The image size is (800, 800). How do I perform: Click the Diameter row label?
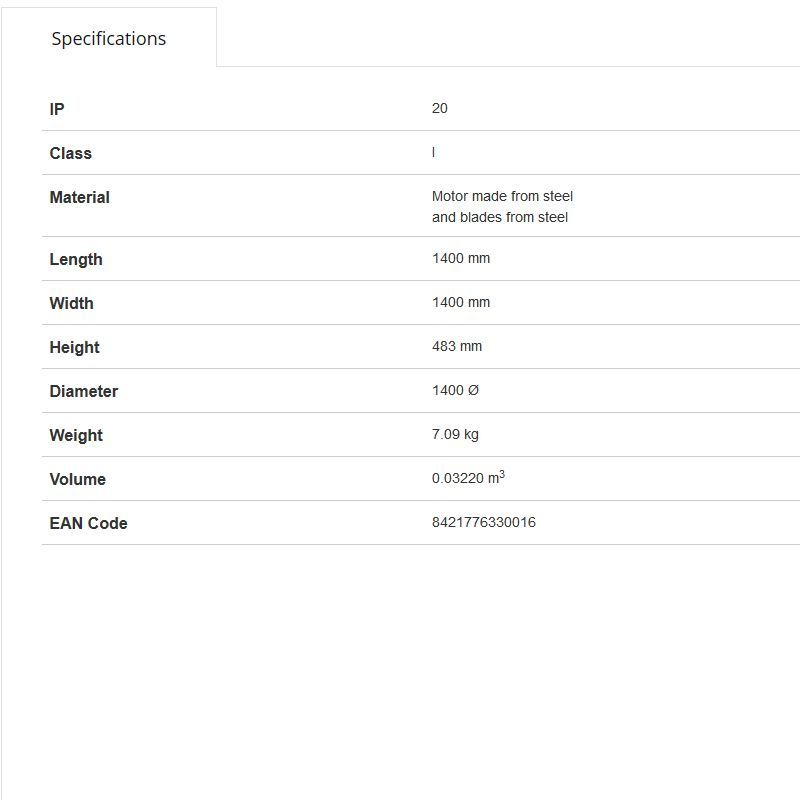coord(83,391)
